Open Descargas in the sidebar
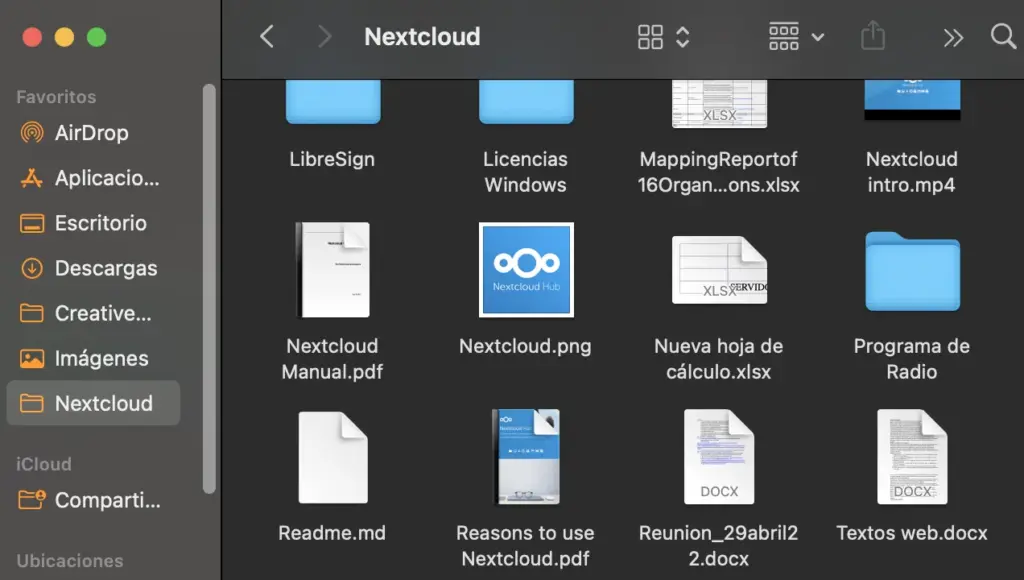Image resolution: width=1024 pixels, height=580 pixels. click(104, 268)
